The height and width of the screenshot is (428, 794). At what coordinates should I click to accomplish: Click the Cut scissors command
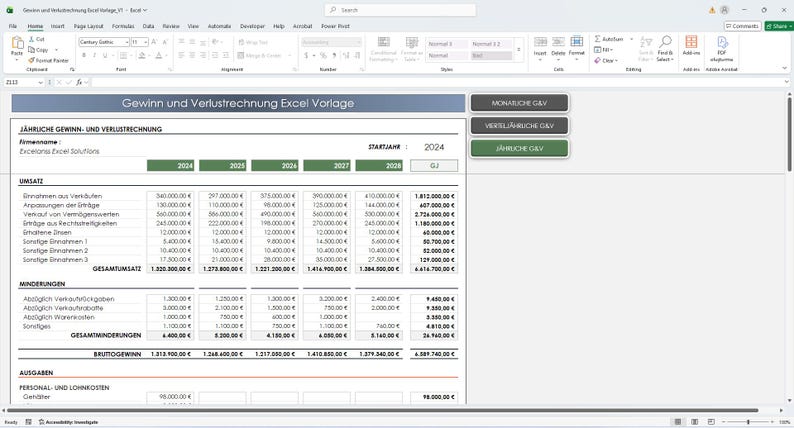[36, 40]
